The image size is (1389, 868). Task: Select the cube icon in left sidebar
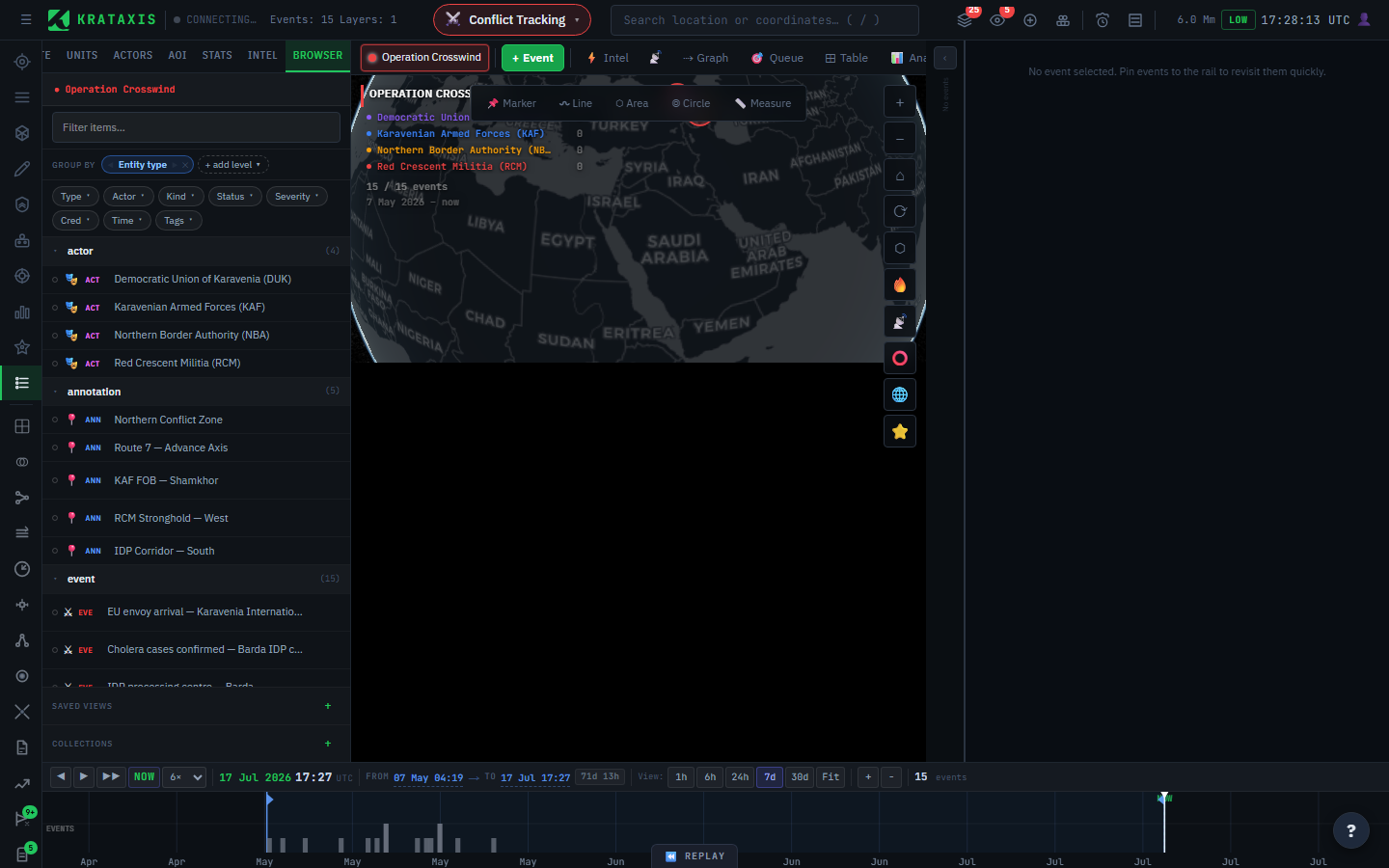click(x=22, y=133)
